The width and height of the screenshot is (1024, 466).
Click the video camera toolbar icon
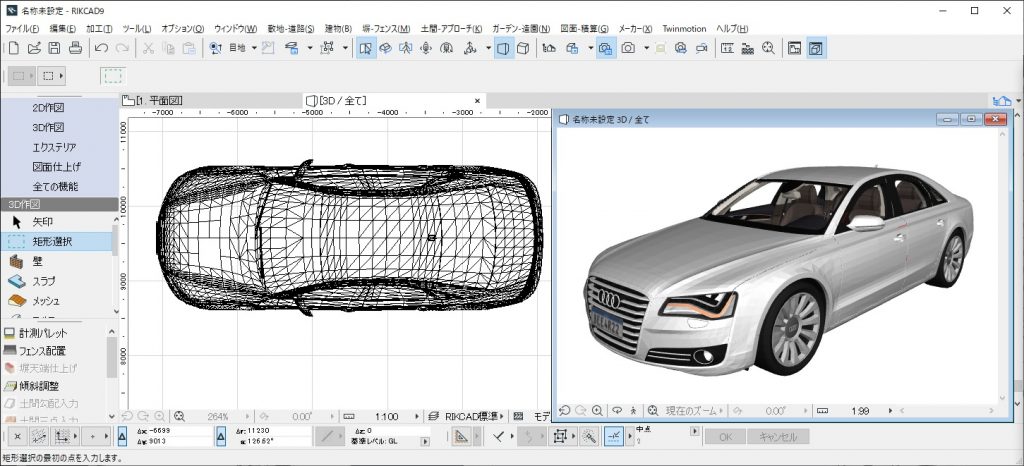[x=701, y=48]
